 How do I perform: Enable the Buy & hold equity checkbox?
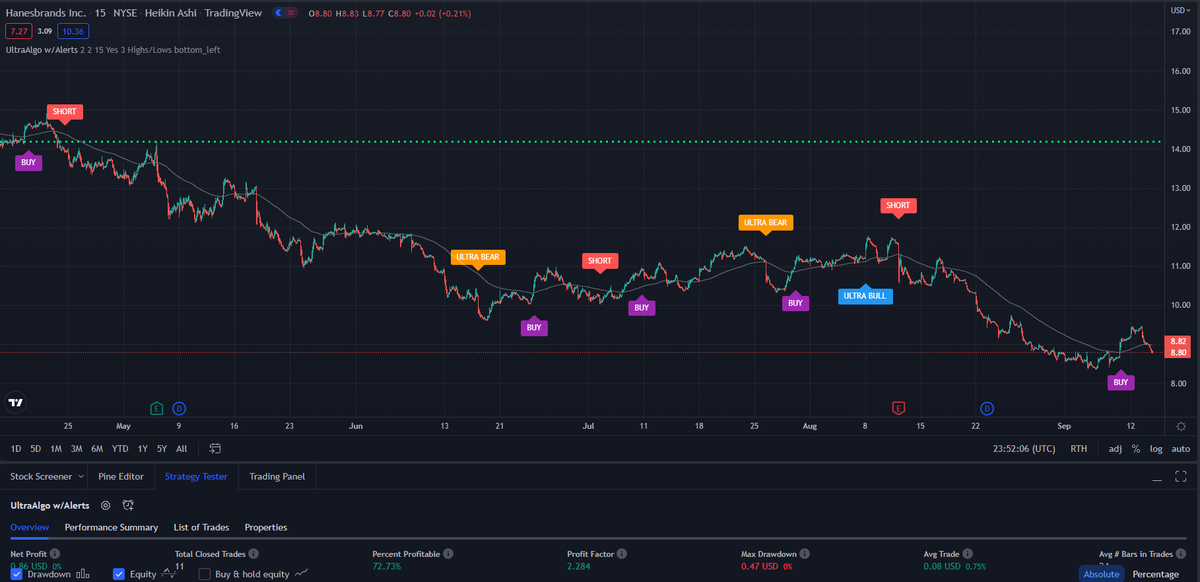click(x=205, y=574)
